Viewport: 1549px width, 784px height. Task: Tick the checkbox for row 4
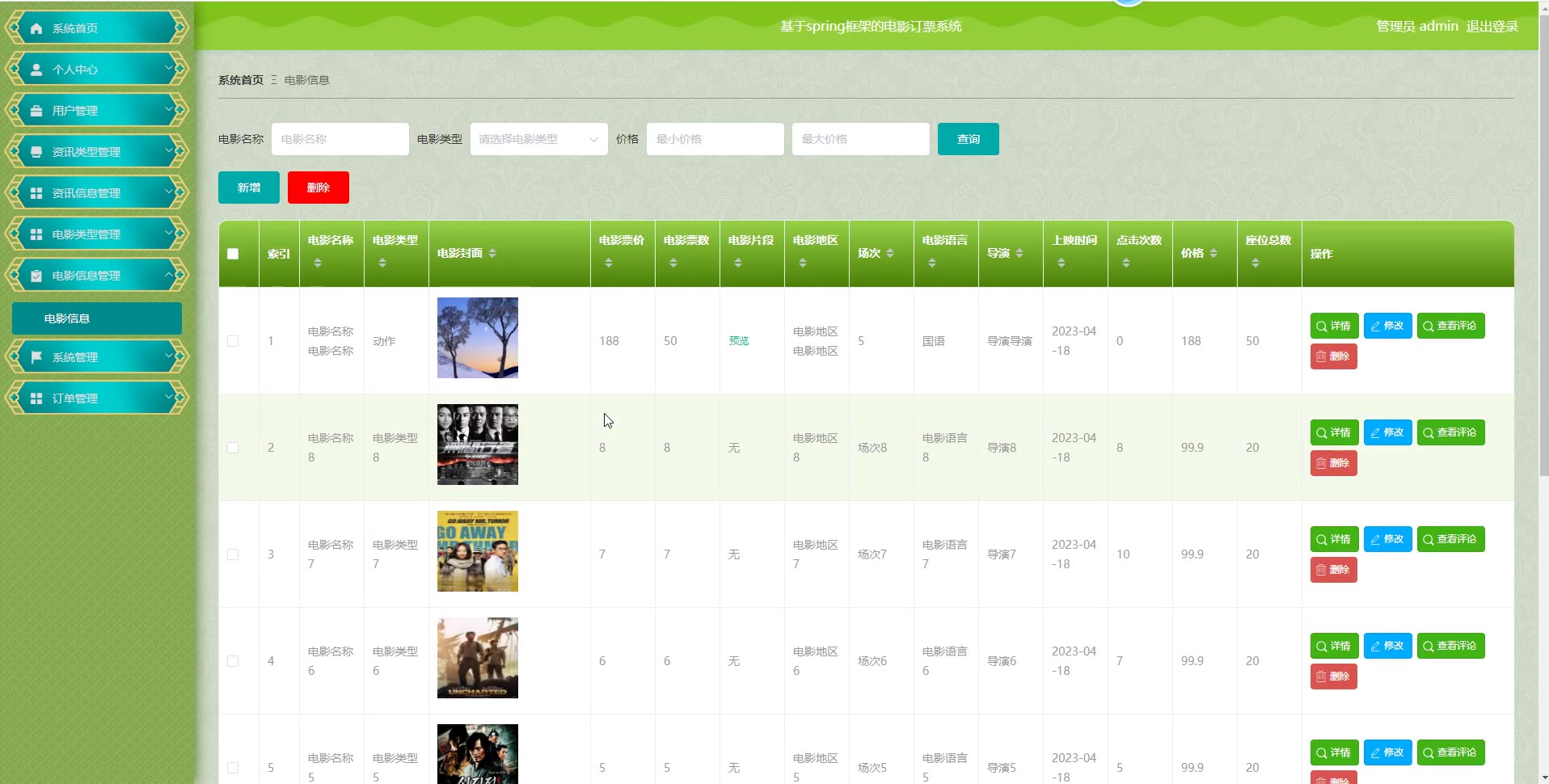pyautogui.click(x=233, y=661)
